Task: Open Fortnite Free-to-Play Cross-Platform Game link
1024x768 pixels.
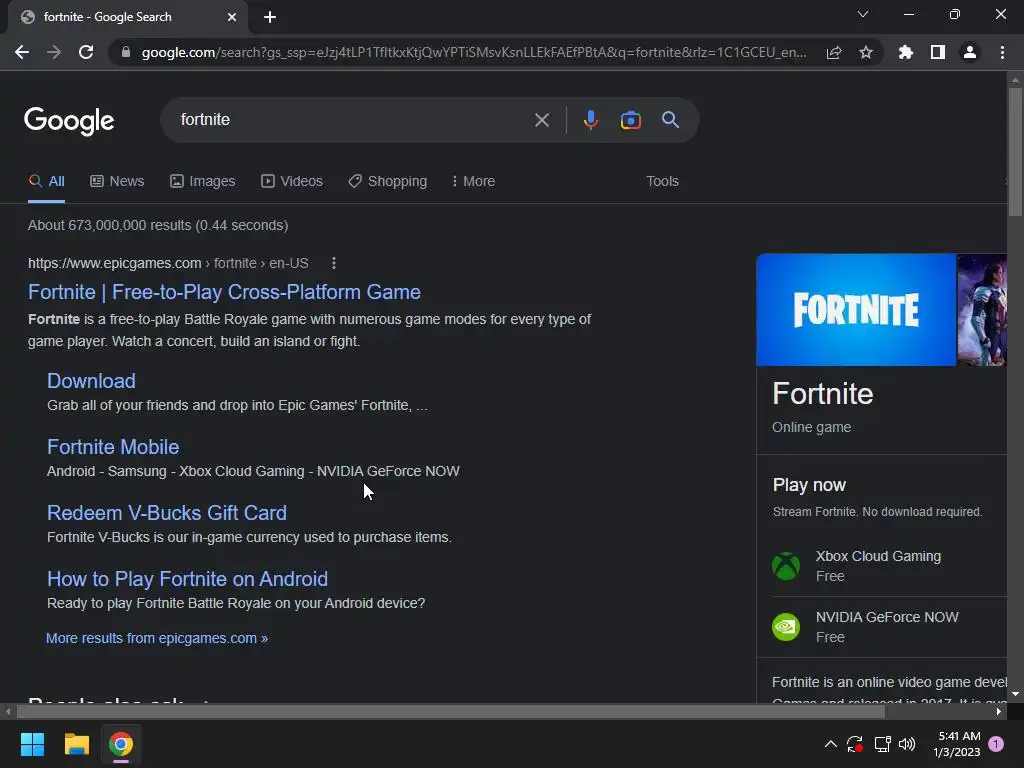Action: click(x=224, y=292)
